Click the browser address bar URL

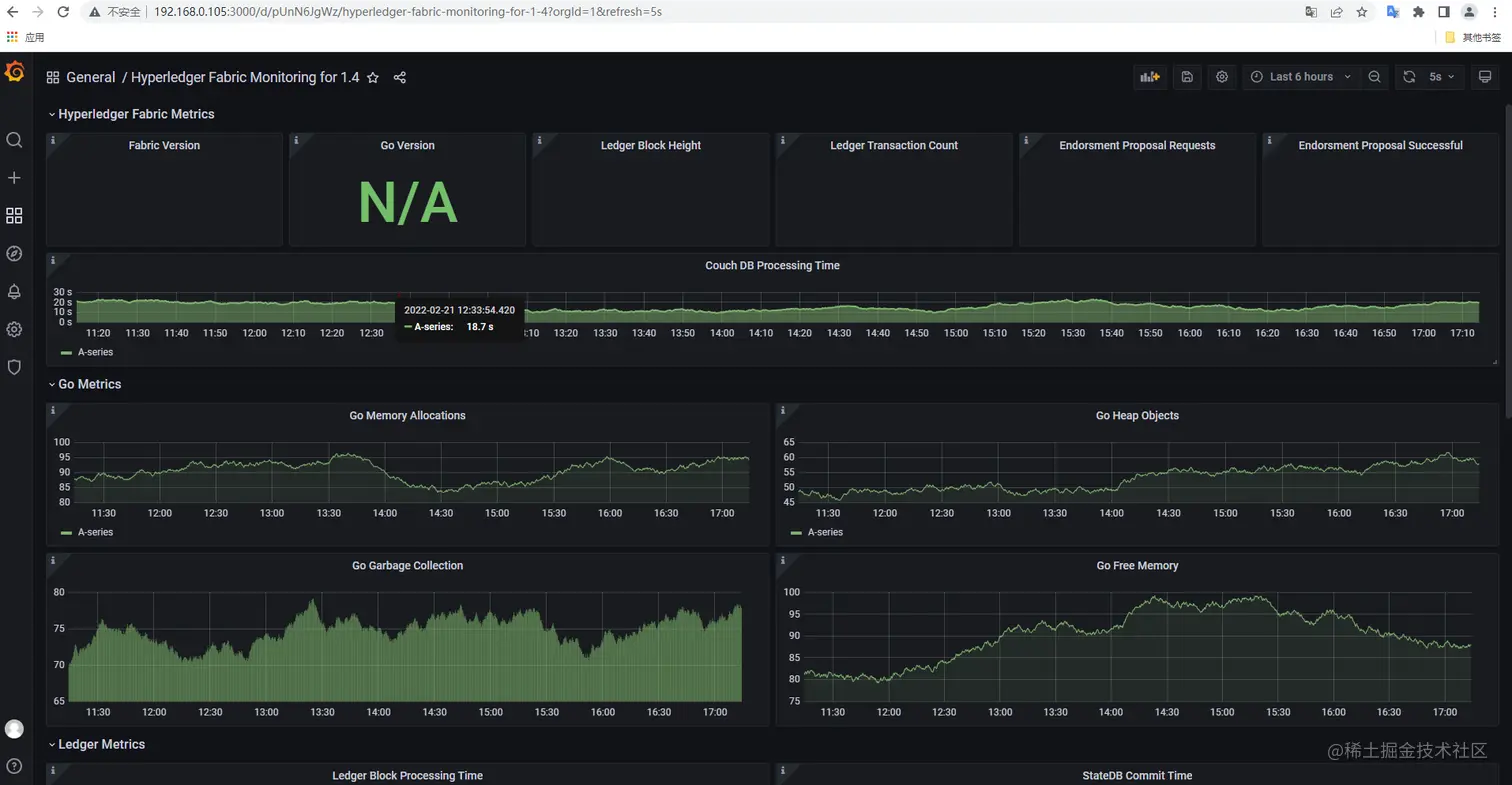tap(408, 12)
